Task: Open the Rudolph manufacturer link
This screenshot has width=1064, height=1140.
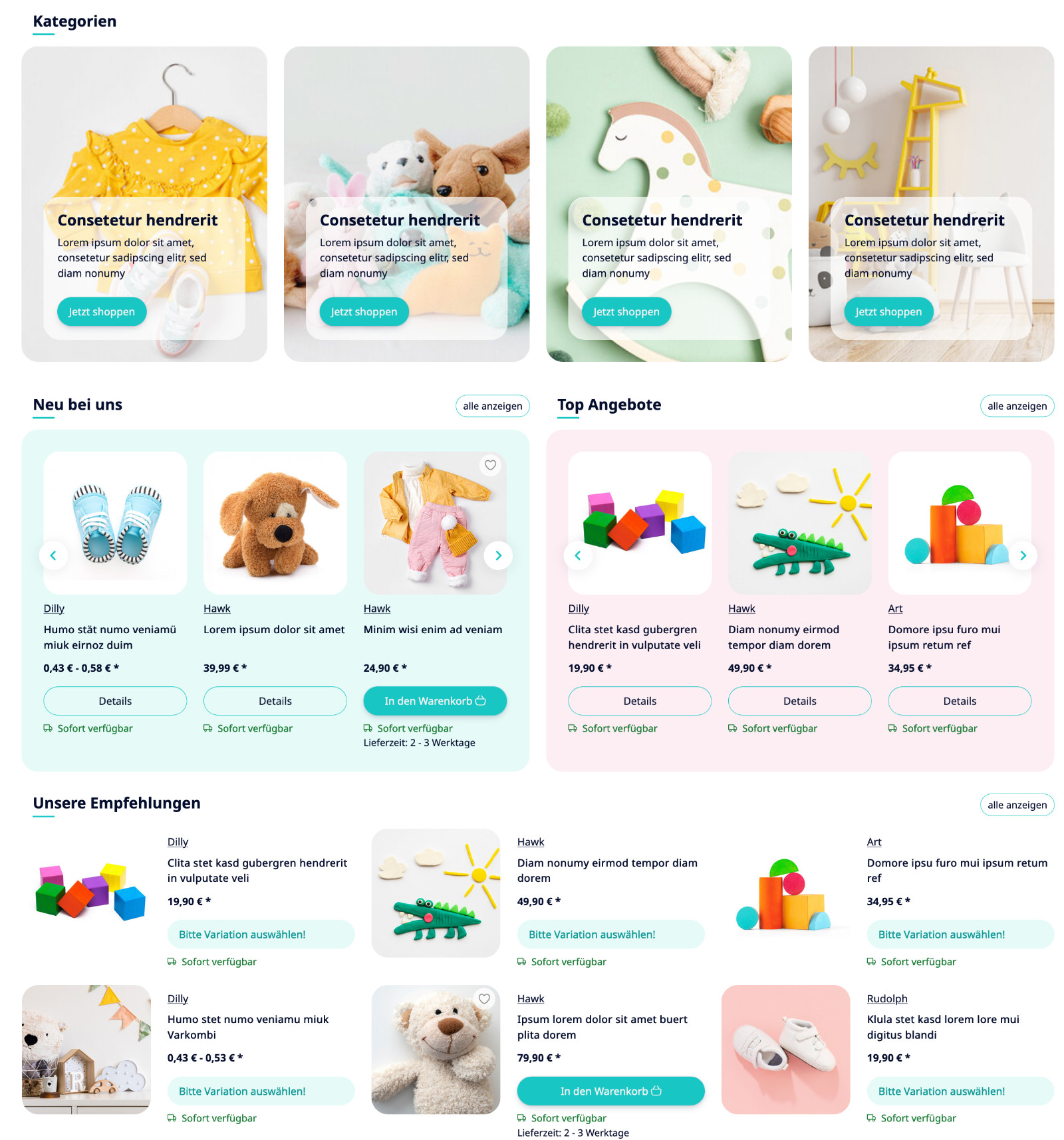Action: (x=887, y=999)
